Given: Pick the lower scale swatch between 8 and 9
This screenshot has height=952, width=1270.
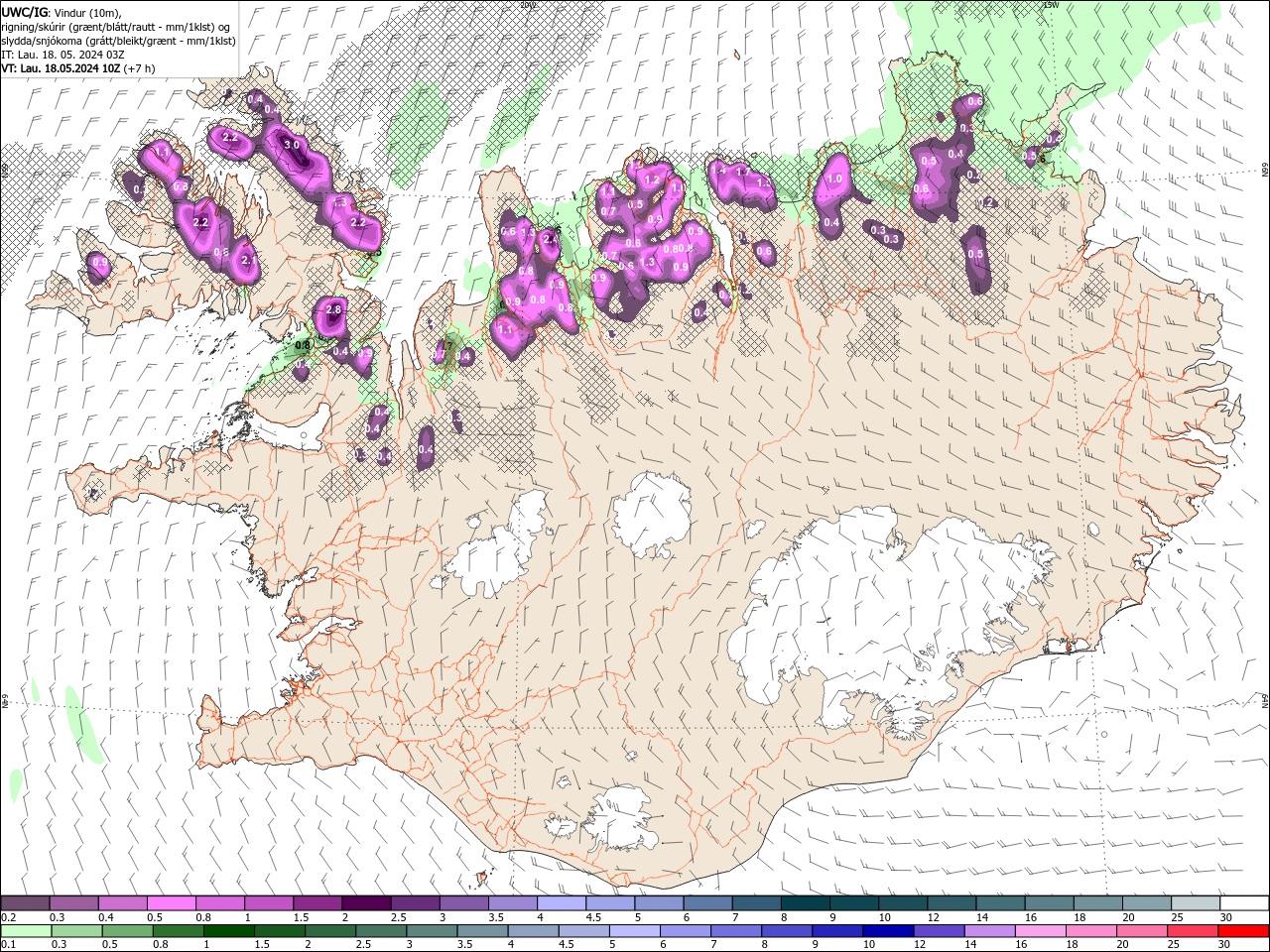Looking at the screenshot, I should pos(786,931).
